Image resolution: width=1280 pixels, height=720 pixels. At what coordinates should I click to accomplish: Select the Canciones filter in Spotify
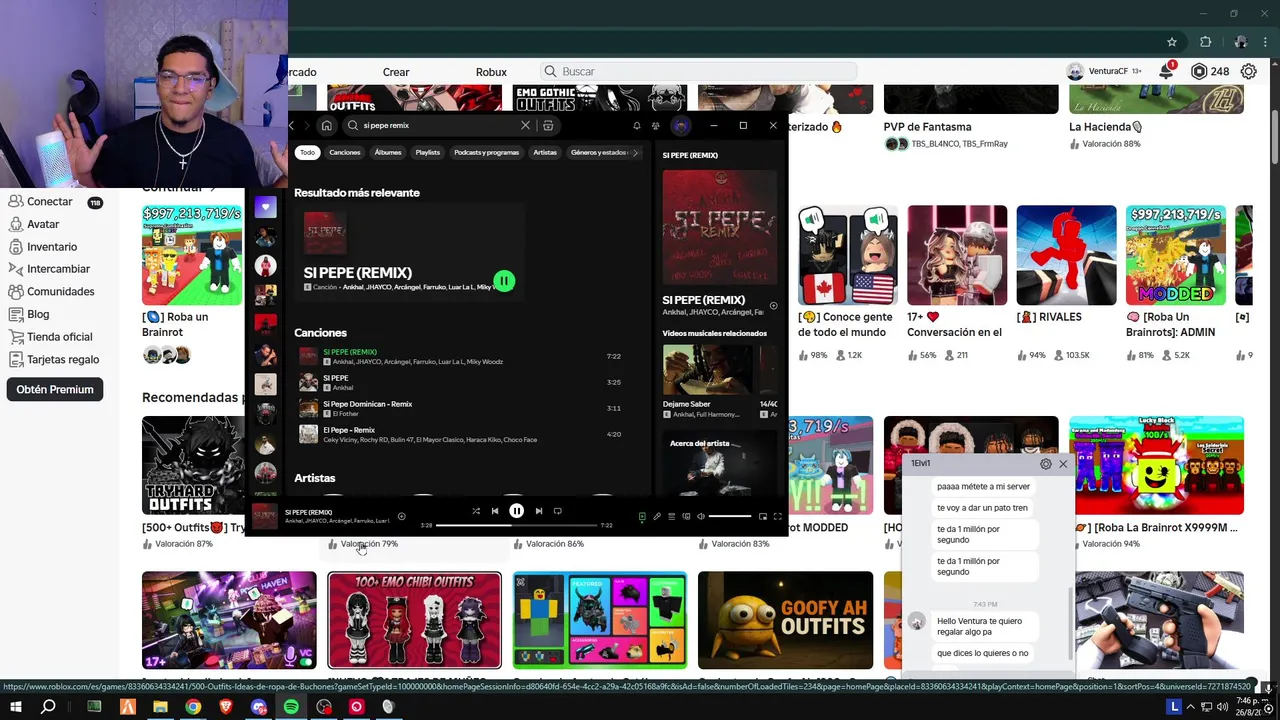pyautogui.click(x=345, y=153)
